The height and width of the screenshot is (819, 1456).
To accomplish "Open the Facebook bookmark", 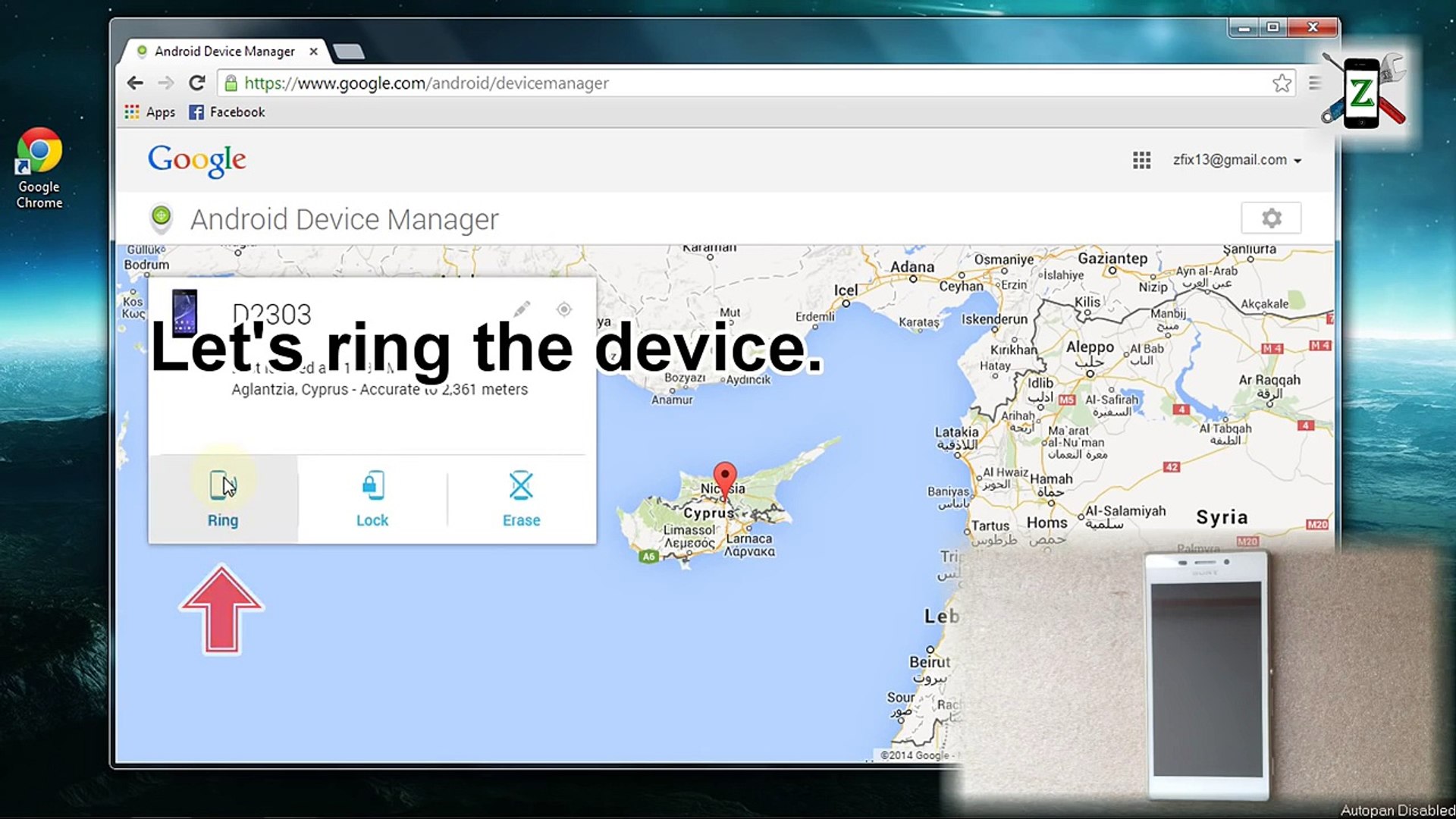I will tap(227, 112).
